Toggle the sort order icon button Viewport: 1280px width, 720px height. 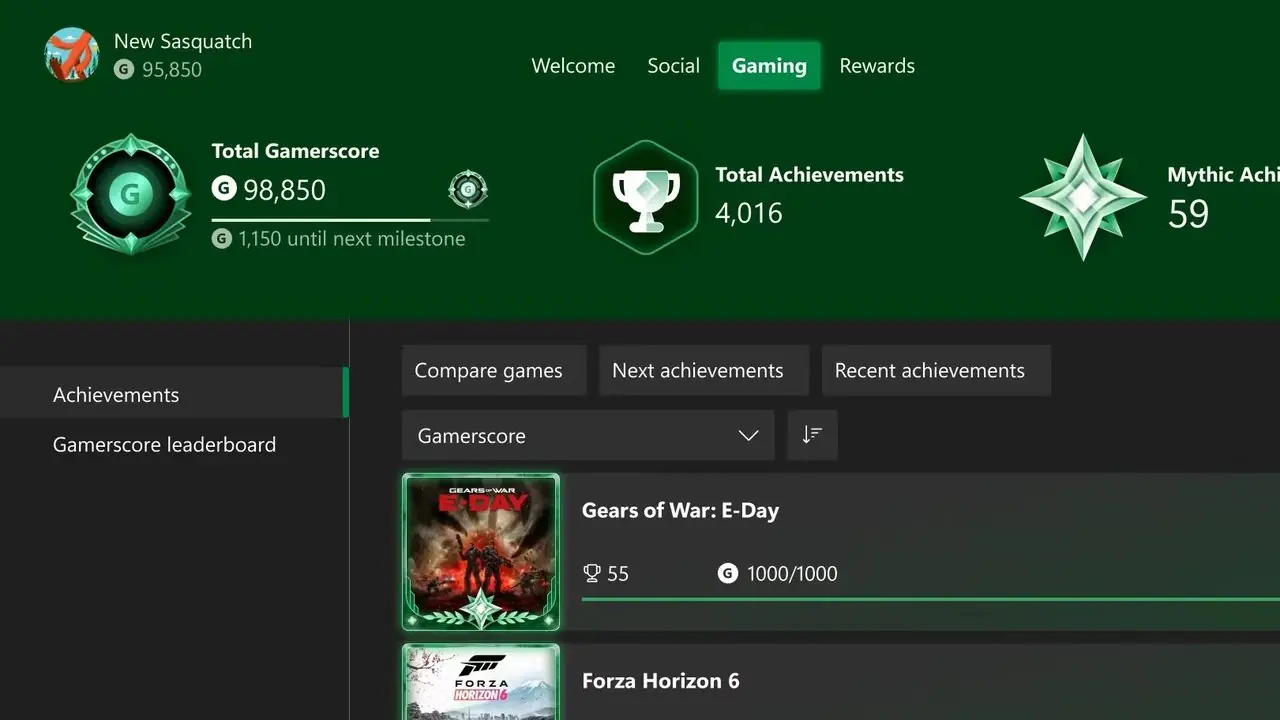tap(812, 435)
